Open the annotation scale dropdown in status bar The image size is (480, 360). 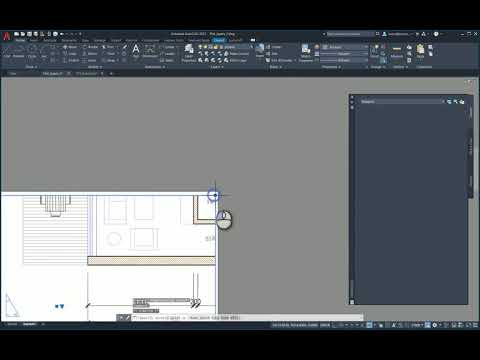pos(417,325)
